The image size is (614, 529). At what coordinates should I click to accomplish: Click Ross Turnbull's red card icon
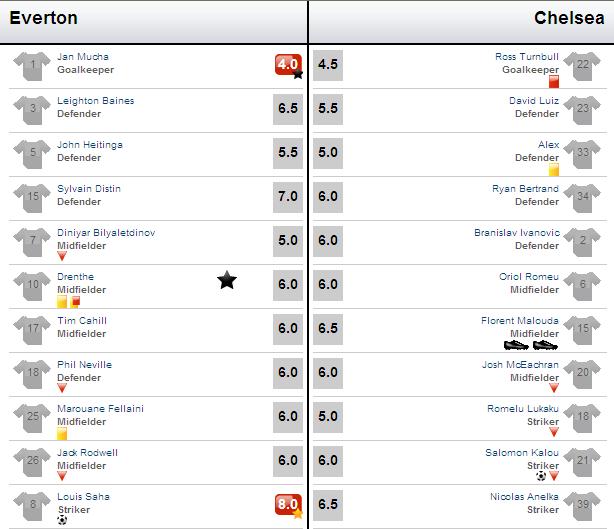click(x=554, y=82)
